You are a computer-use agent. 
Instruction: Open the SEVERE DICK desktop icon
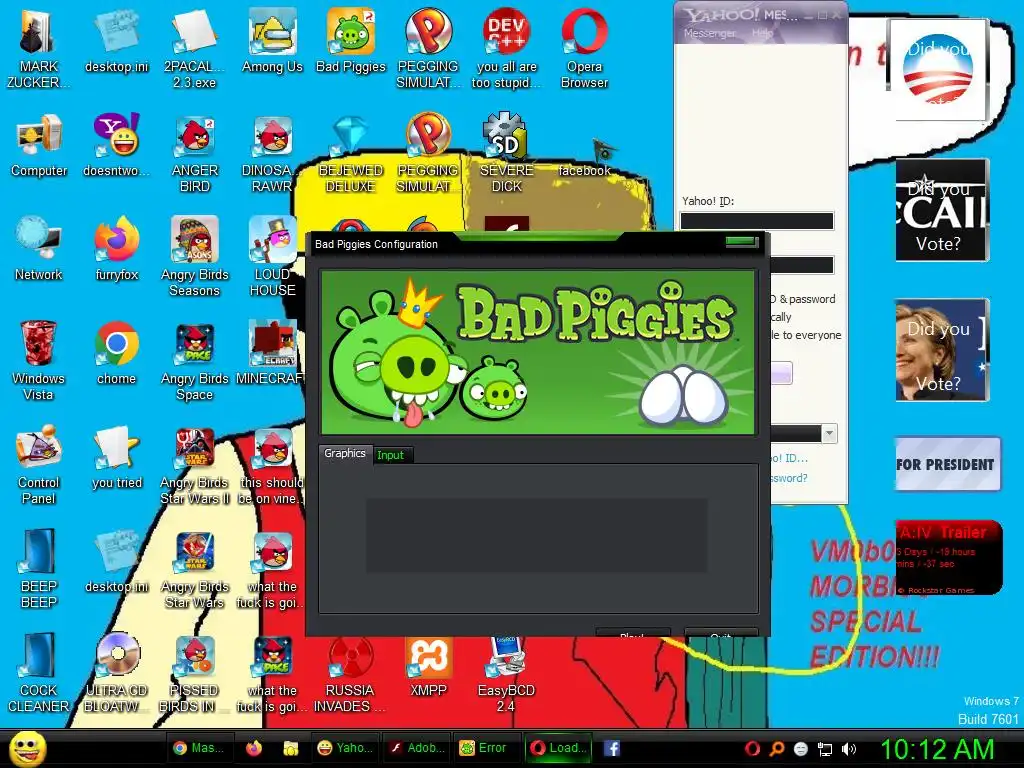[x=506, y=153]
